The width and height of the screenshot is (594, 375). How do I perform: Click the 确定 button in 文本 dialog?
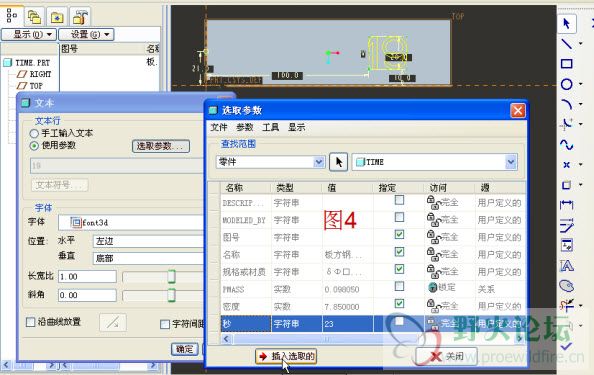point(185,349)
